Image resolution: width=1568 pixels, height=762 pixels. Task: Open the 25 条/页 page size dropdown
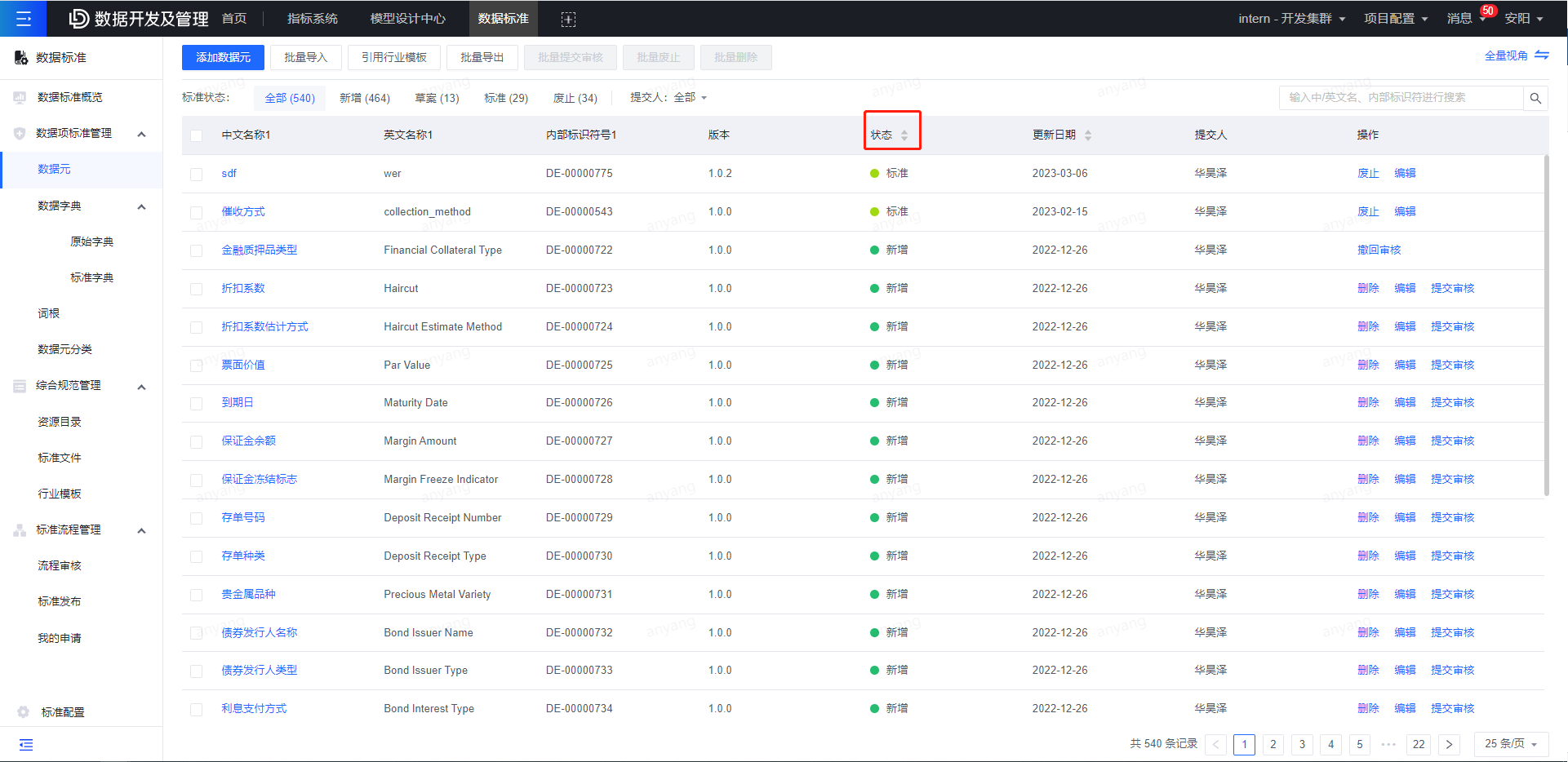click(x=1511, y=744)
